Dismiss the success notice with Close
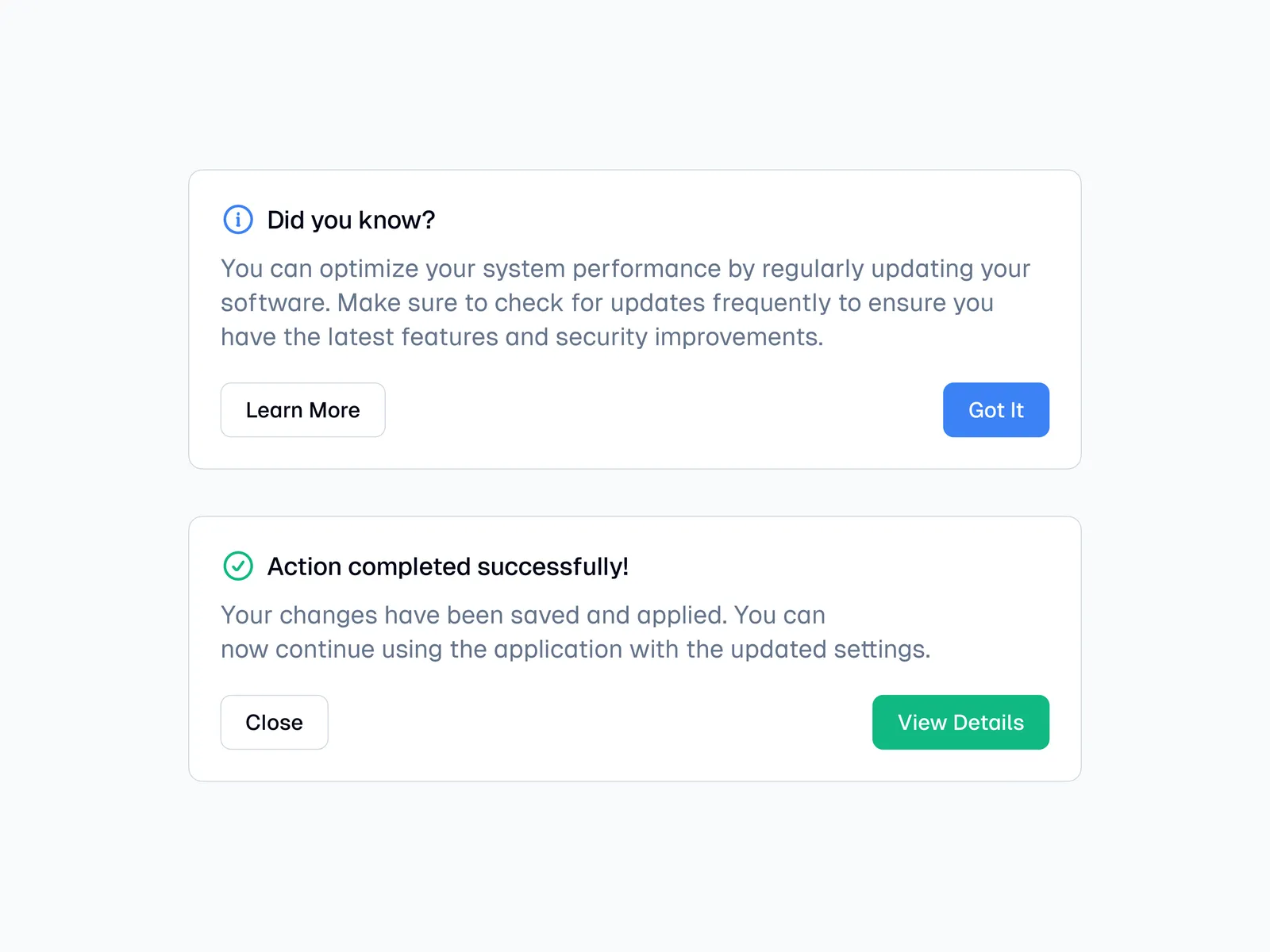This screenshot has width=1270, height=952. click(x=274, y=722)
